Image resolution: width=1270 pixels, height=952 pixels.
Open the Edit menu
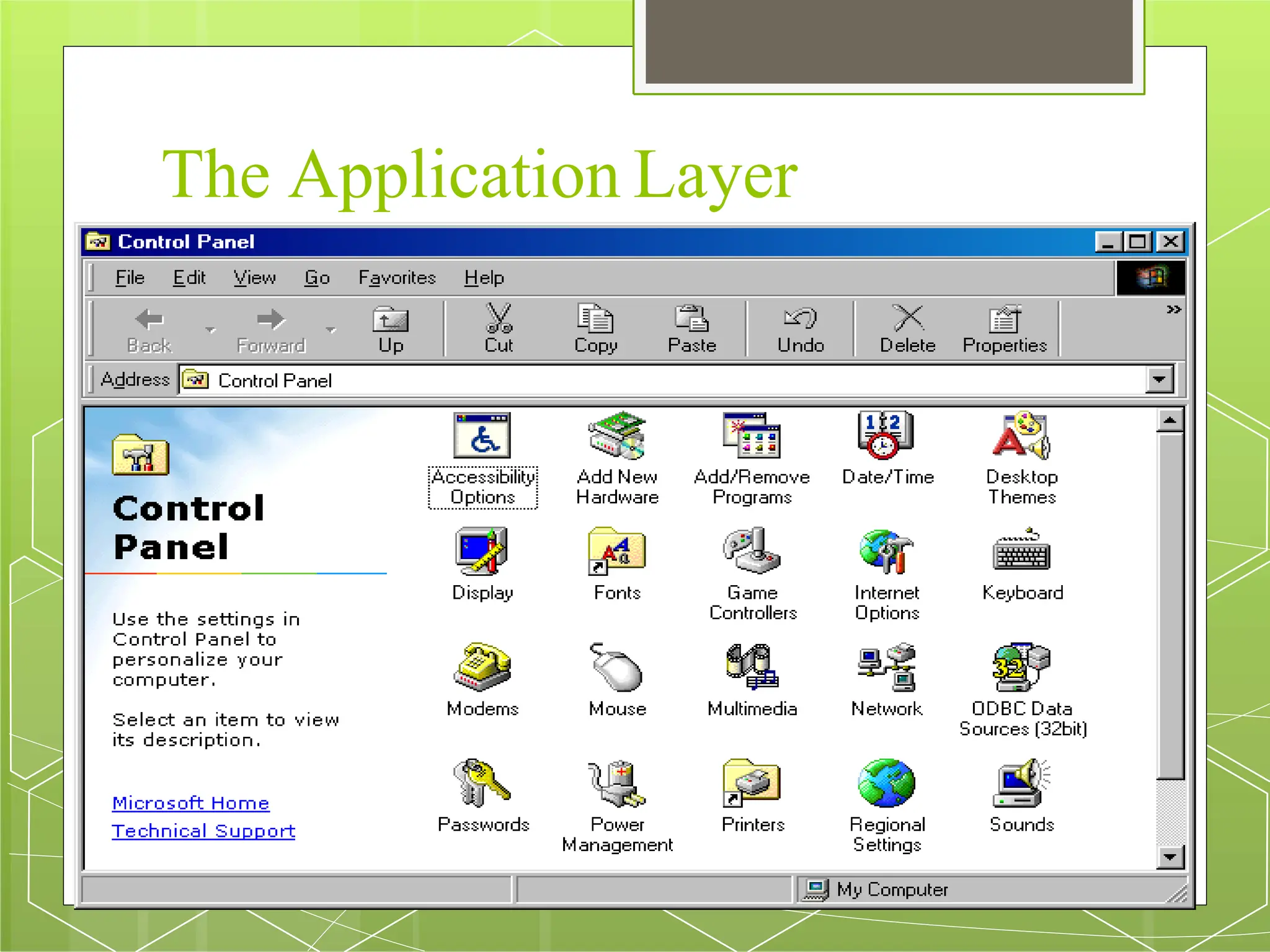pyautogui.click(x=189, y=278)
